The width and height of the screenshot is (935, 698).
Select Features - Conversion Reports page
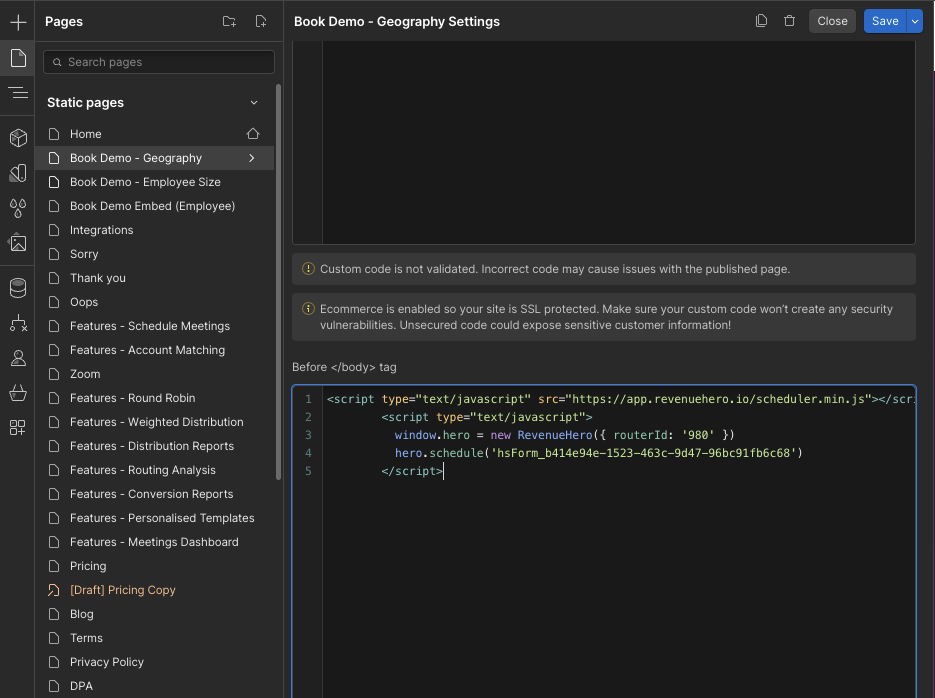(x=154, y=494)
